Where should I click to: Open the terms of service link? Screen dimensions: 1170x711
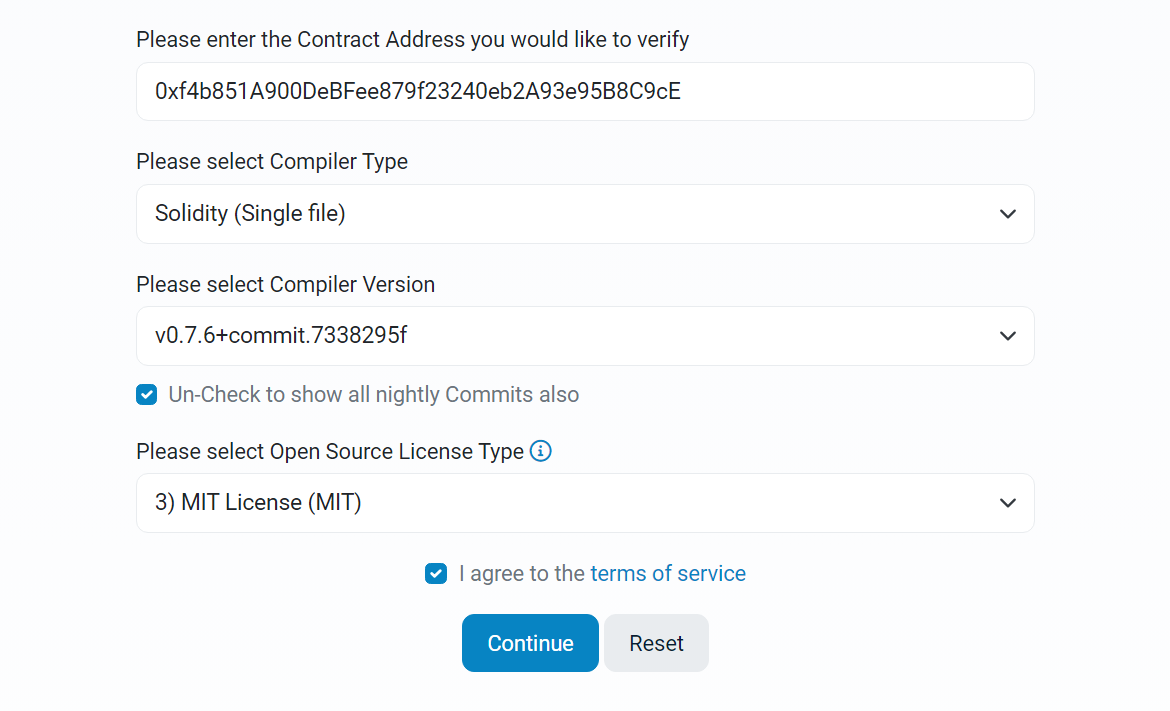[668, 574]
